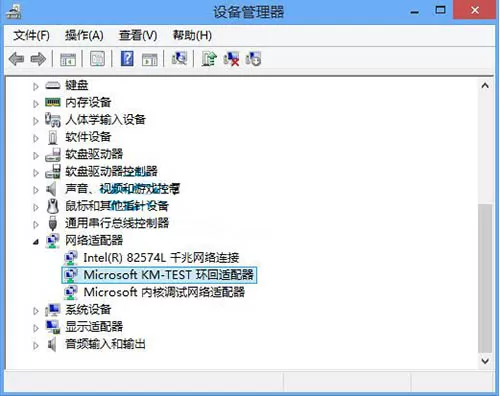Collapse the 网络适配器 tree node
500x396 pixels.
point(36,242)
